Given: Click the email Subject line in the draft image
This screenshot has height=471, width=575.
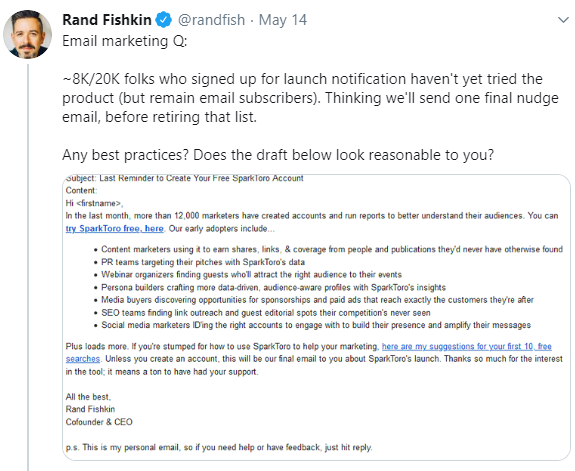Looking at the screenshot, I should (184, 178).
